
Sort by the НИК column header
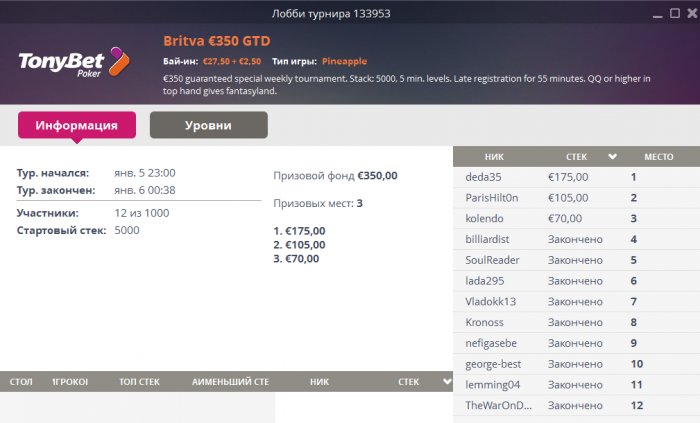494,157
